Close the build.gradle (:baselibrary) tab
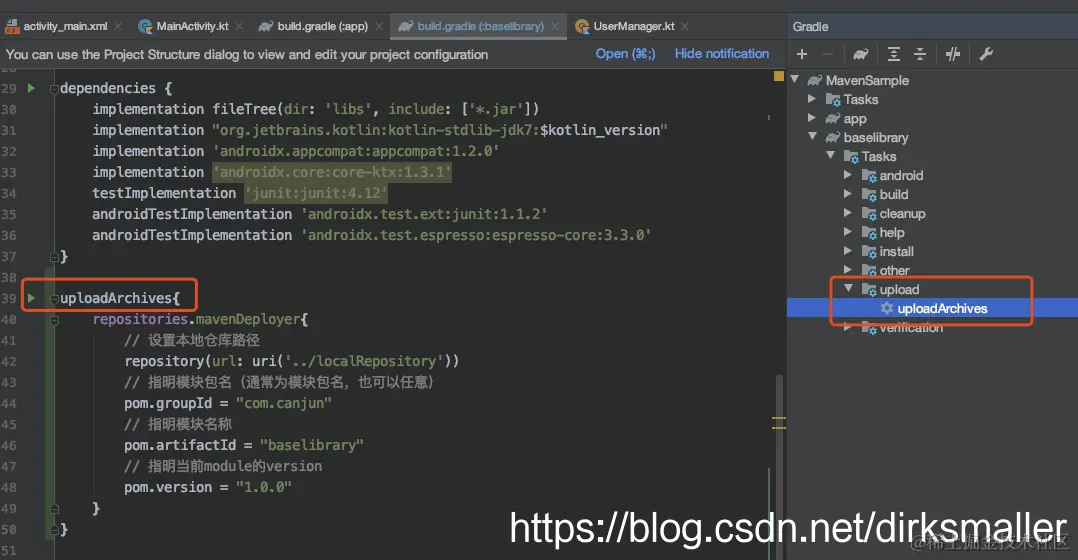This screenshot has height=560, width=1078. pyautogui.click(x=555, y=26)
